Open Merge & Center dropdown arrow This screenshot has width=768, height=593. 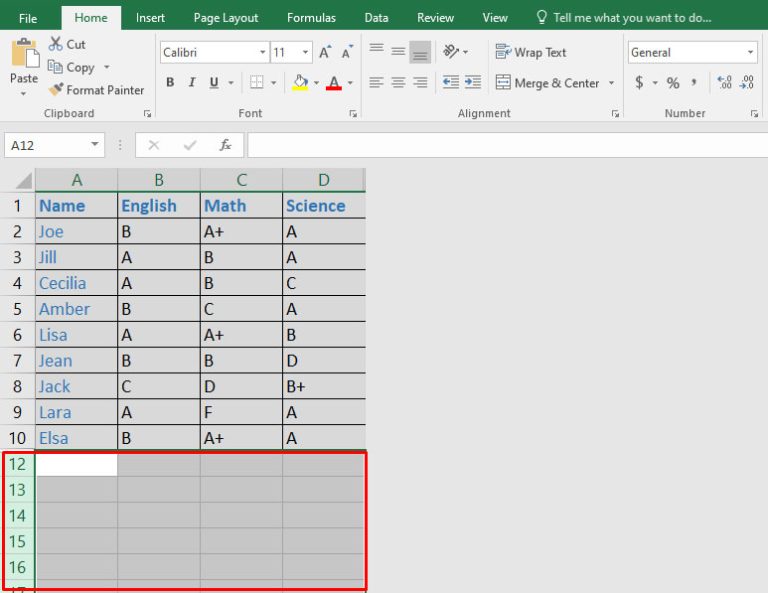tap(611, 83)
